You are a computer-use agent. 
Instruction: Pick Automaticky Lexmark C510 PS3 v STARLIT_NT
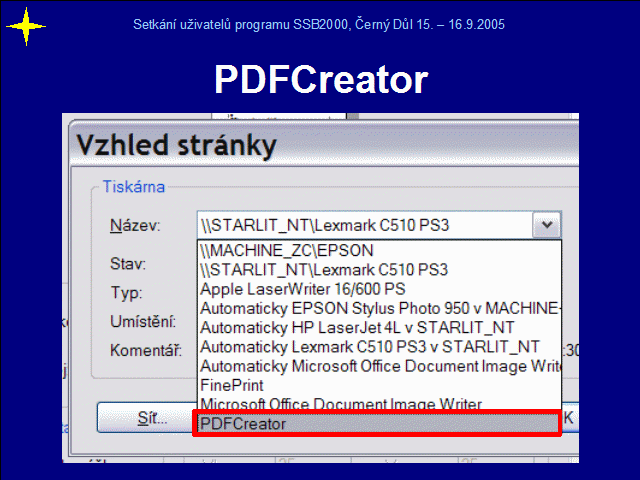[379, 347]
